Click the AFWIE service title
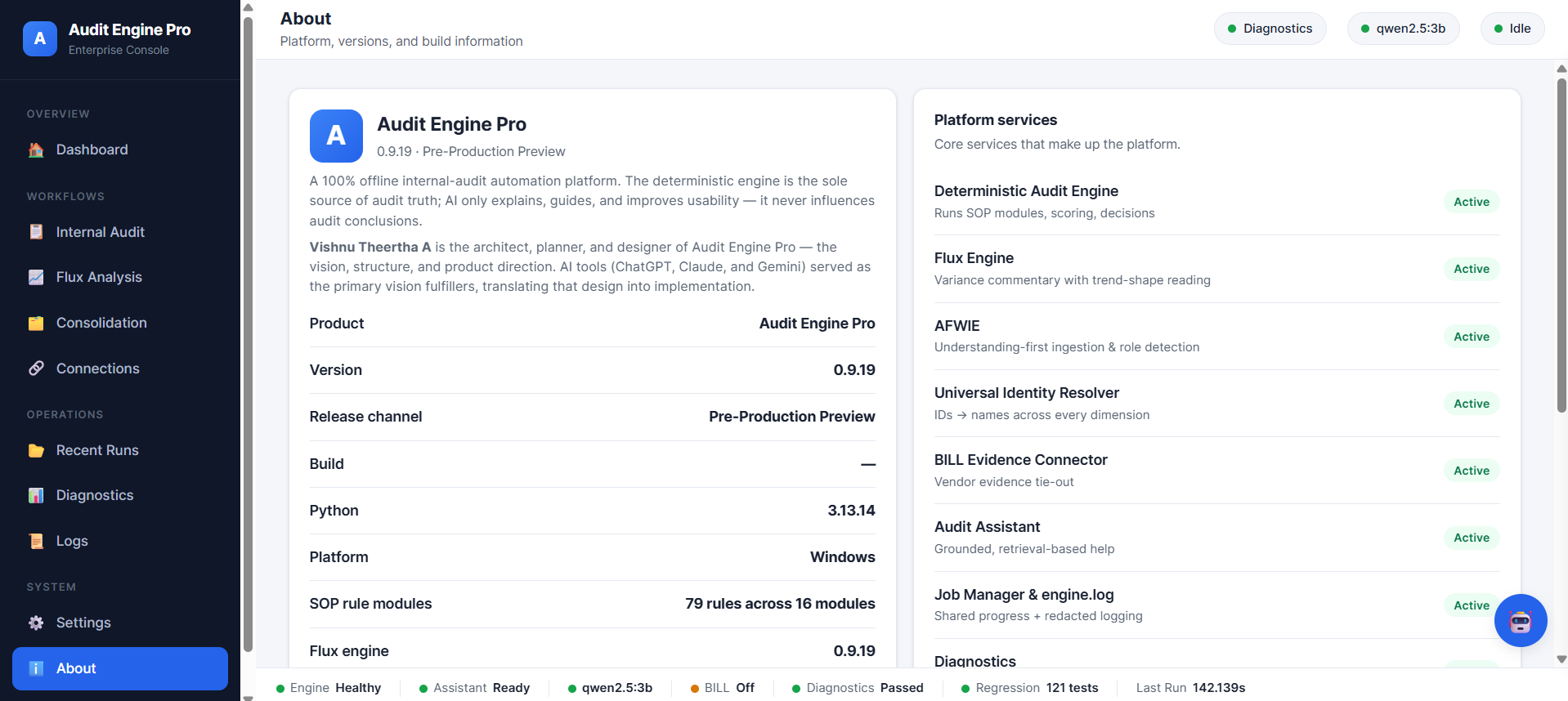Image resolution: width=1568 pixels, height=701 pixels. click(x=956, y=326)
